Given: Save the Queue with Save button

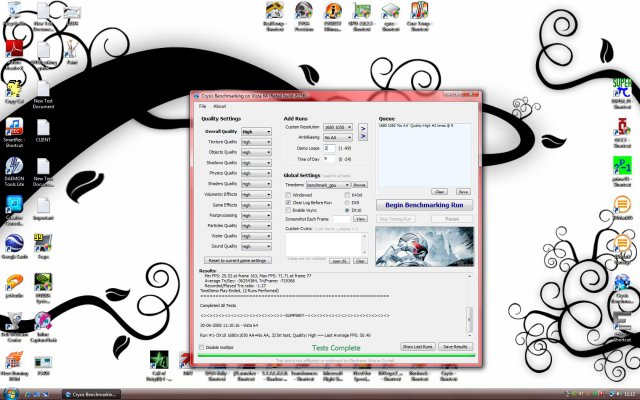Looking at the screenshot, I should pyautogui.click(x=463, y=192).
